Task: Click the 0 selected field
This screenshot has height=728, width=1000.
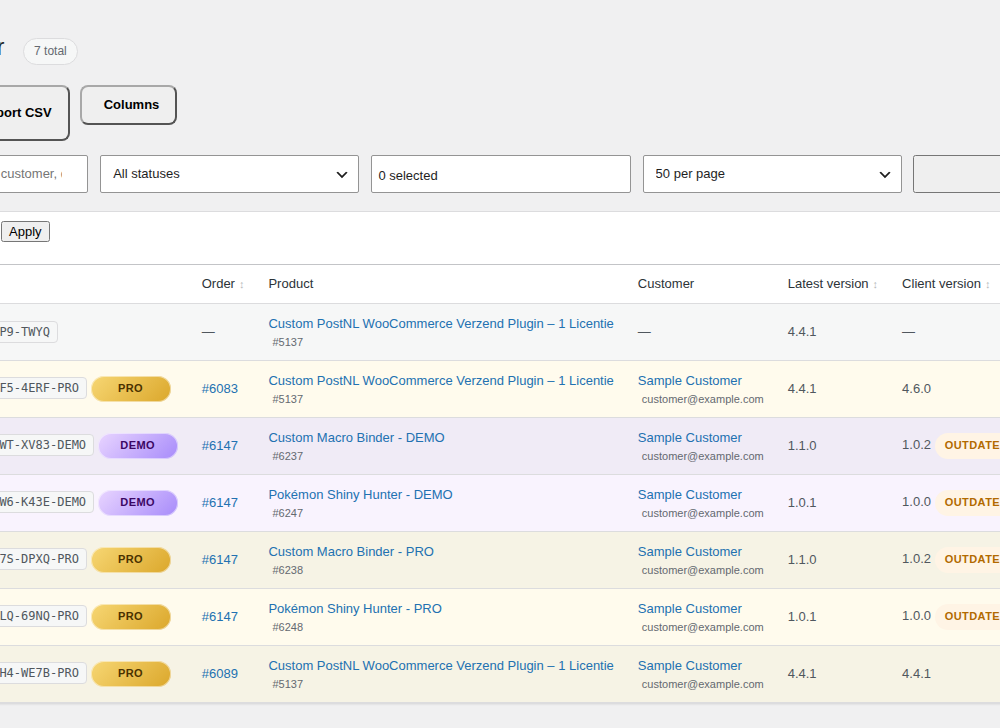Action: (501, 174)
